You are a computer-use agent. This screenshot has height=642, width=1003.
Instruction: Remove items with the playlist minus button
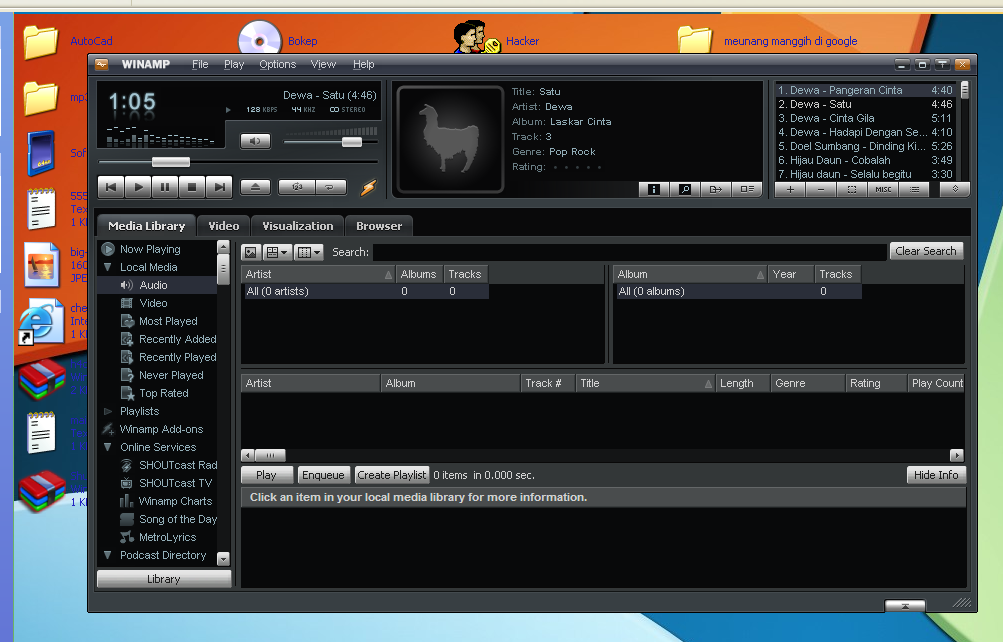(821, 189)
